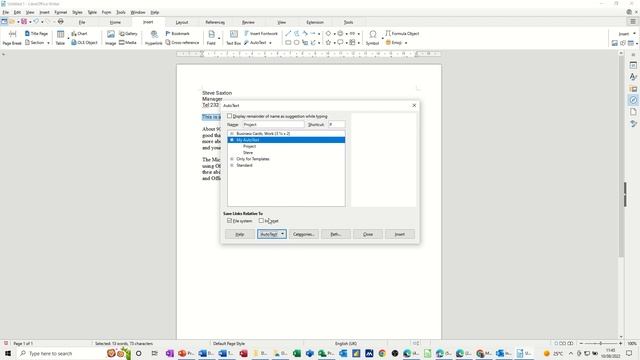Open the Field dropdown arrow
The height and width of the screenshot is (360, 640).
pyautogui.click(x=219, y=38)
